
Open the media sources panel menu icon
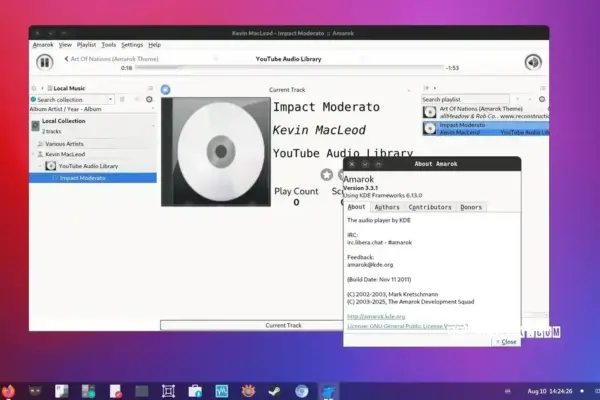tap(150, 88)
